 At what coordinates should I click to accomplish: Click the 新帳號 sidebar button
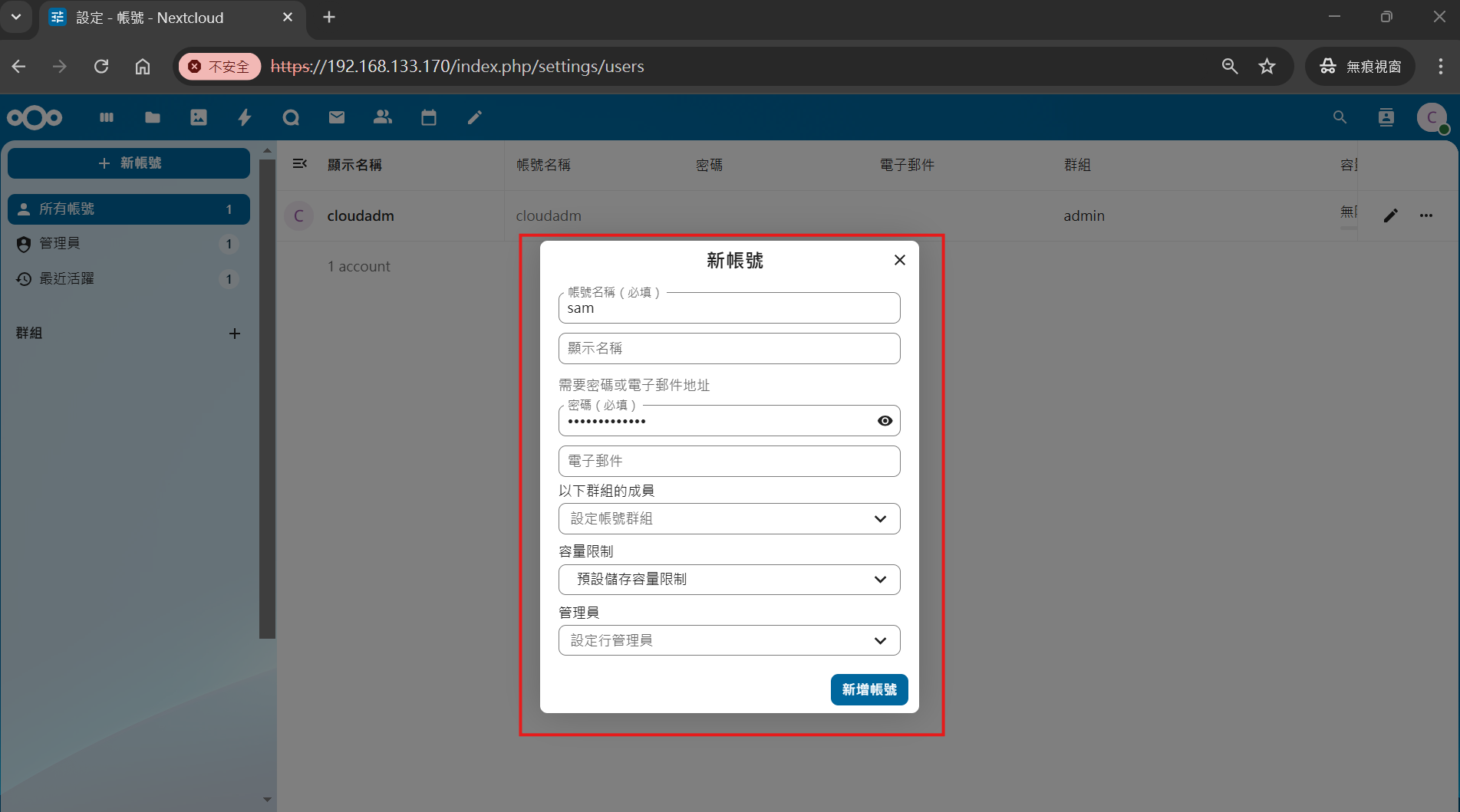(x=129, y=163)
